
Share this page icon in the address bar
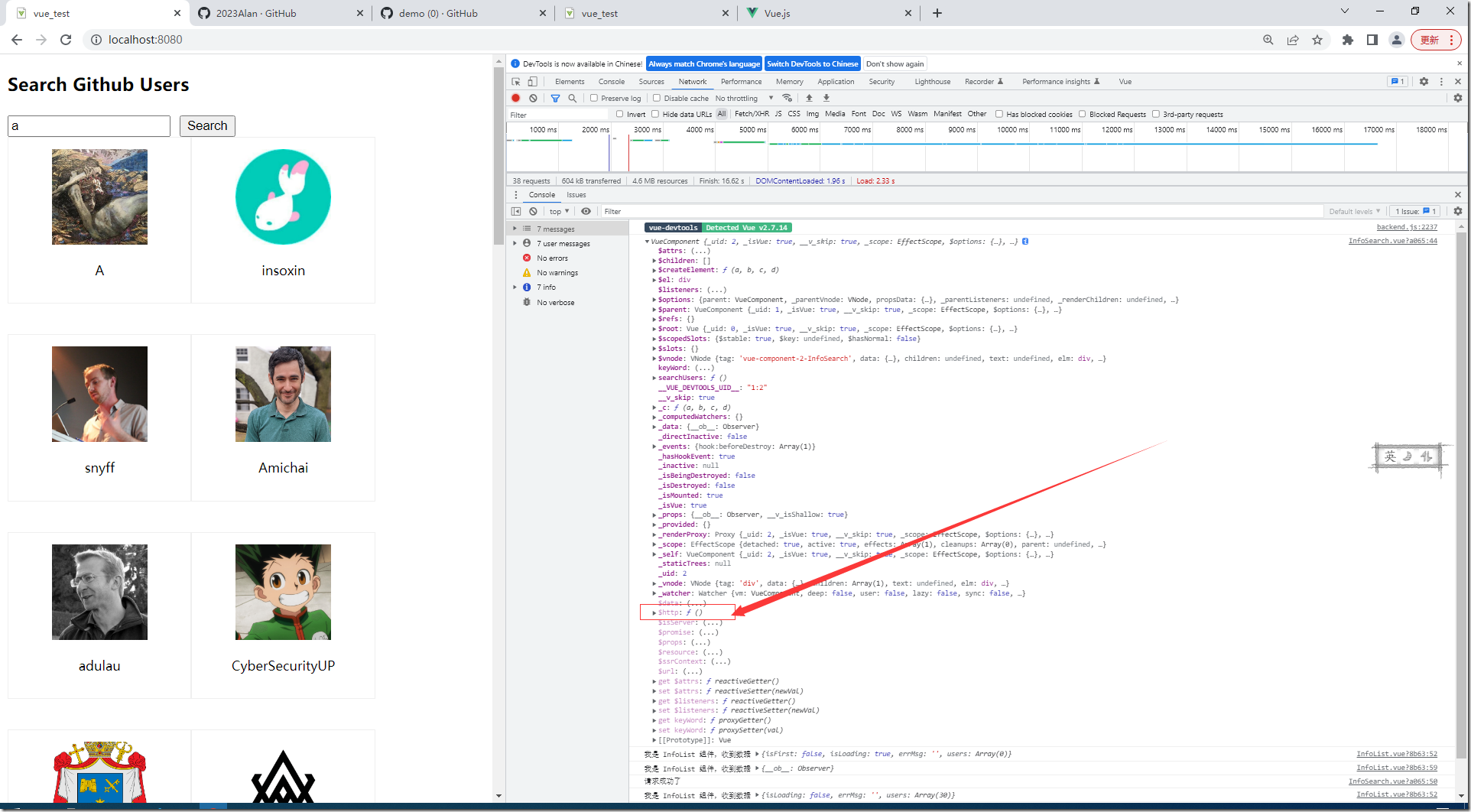pyautogui.click(x=1293, y=40)
